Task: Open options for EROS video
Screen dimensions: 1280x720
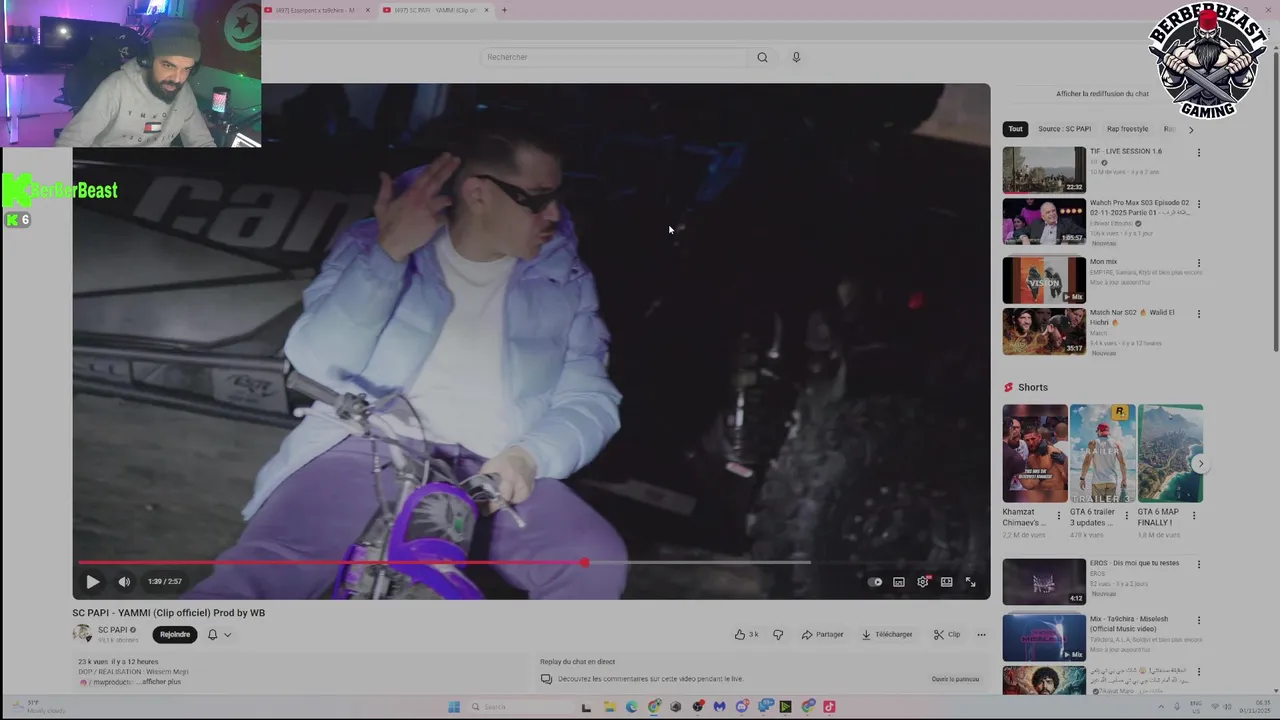Action: (1198, 564)
